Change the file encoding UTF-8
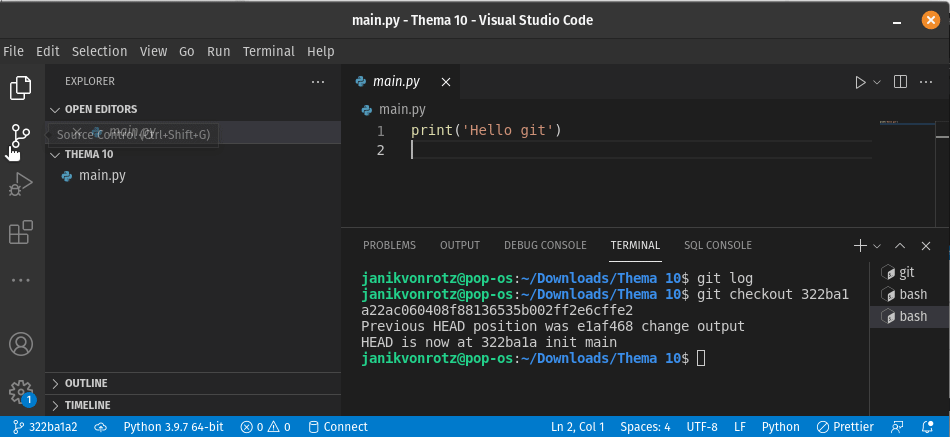Viewport: 950px width, 437px height. click(x=702, y=427)
